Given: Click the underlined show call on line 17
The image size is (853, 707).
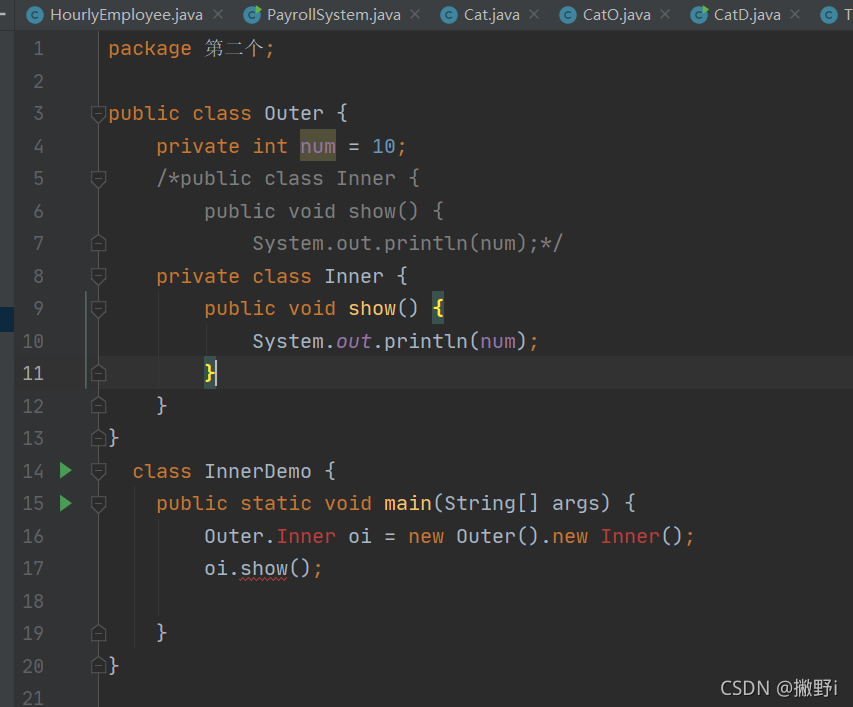Looking at the screenshot, I should point(264,569).
